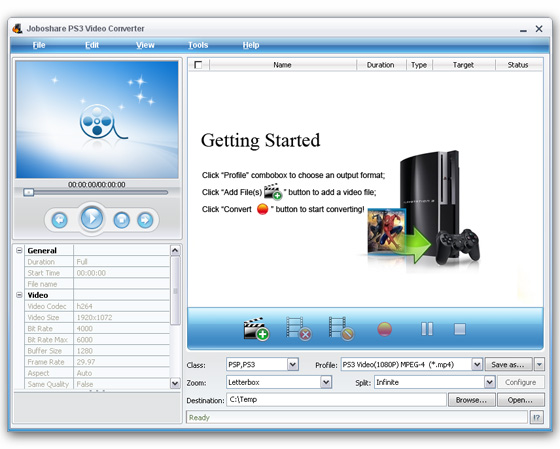The height and width of the screenshot is (449, 560).
Task: Click the stop button in the preview player
Action: pyautogui.click(x=121, y=220)
